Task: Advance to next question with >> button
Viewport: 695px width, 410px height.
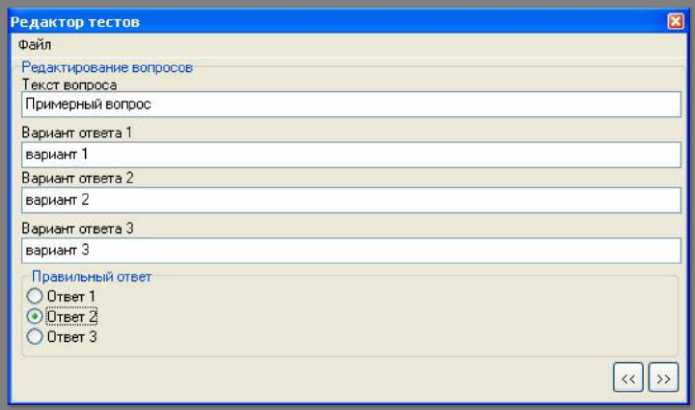Action: pyautogui.click(x=663, y=378)
